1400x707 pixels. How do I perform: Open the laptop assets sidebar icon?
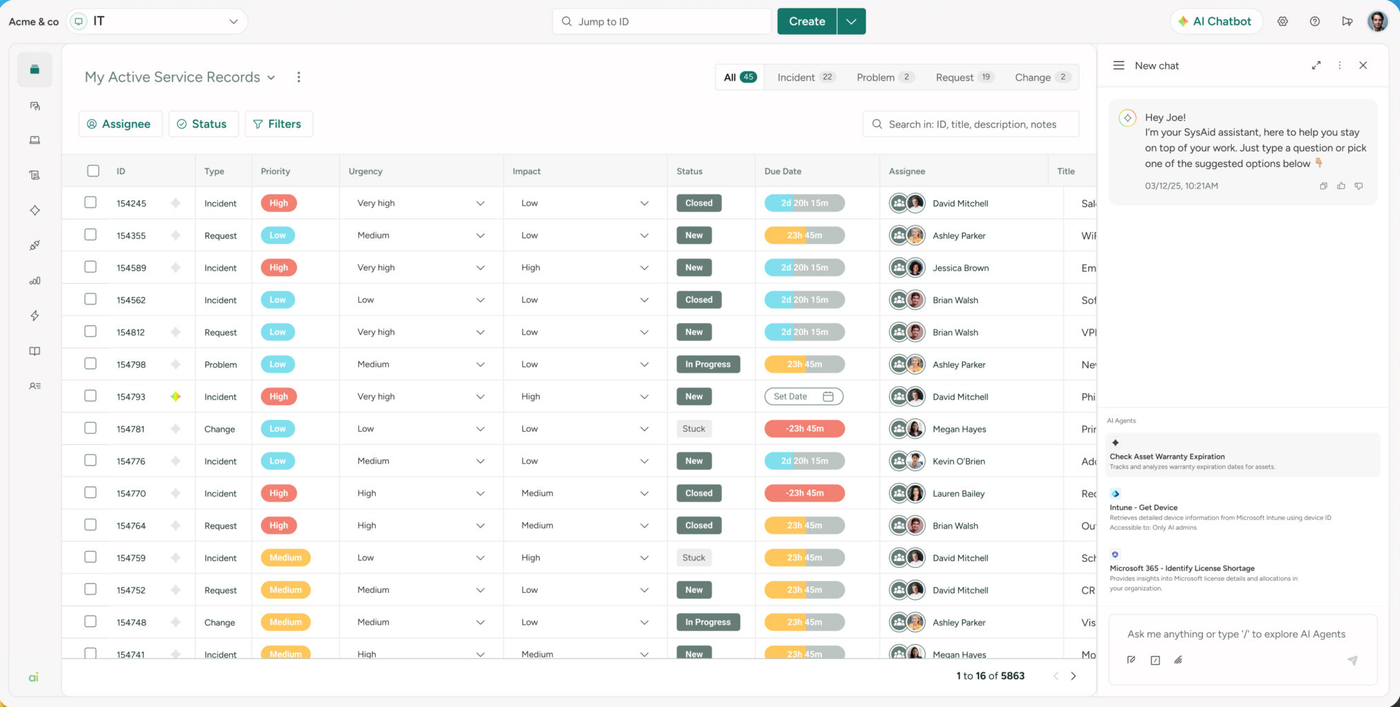click(x=35, y=140)
